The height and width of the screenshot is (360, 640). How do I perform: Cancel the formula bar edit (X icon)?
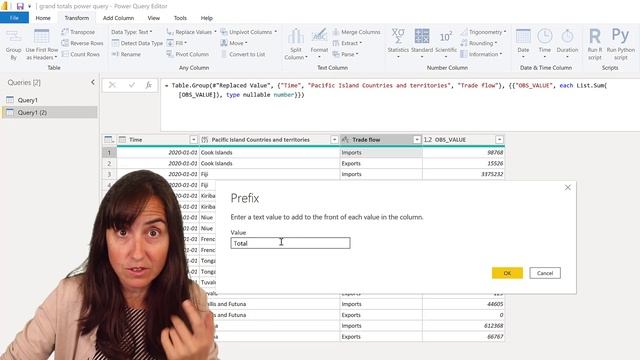112,85
